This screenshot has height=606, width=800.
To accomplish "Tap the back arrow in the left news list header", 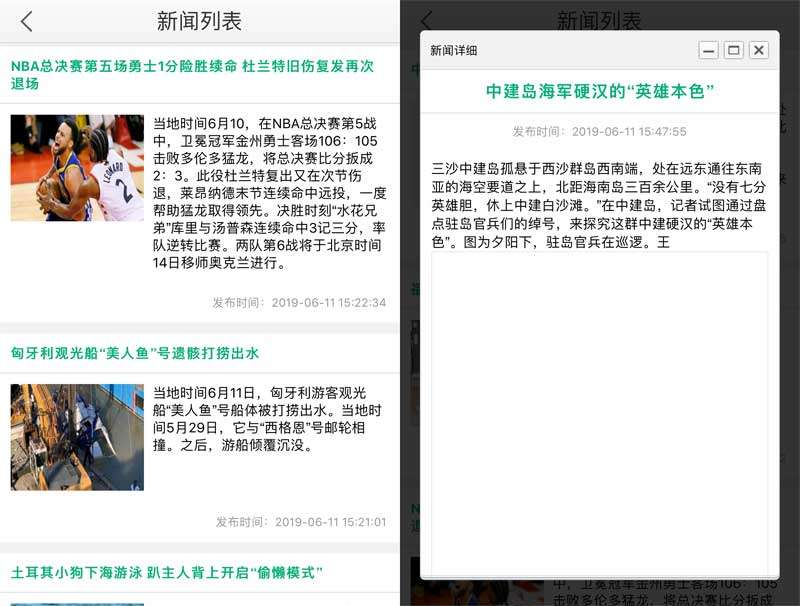I will point(27,21).
